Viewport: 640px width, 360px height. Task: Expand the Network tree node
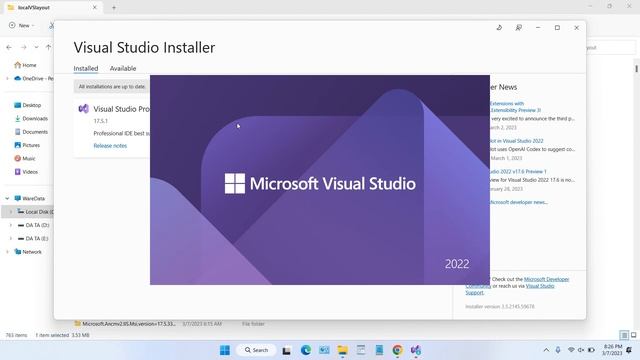tap(7, 252)
